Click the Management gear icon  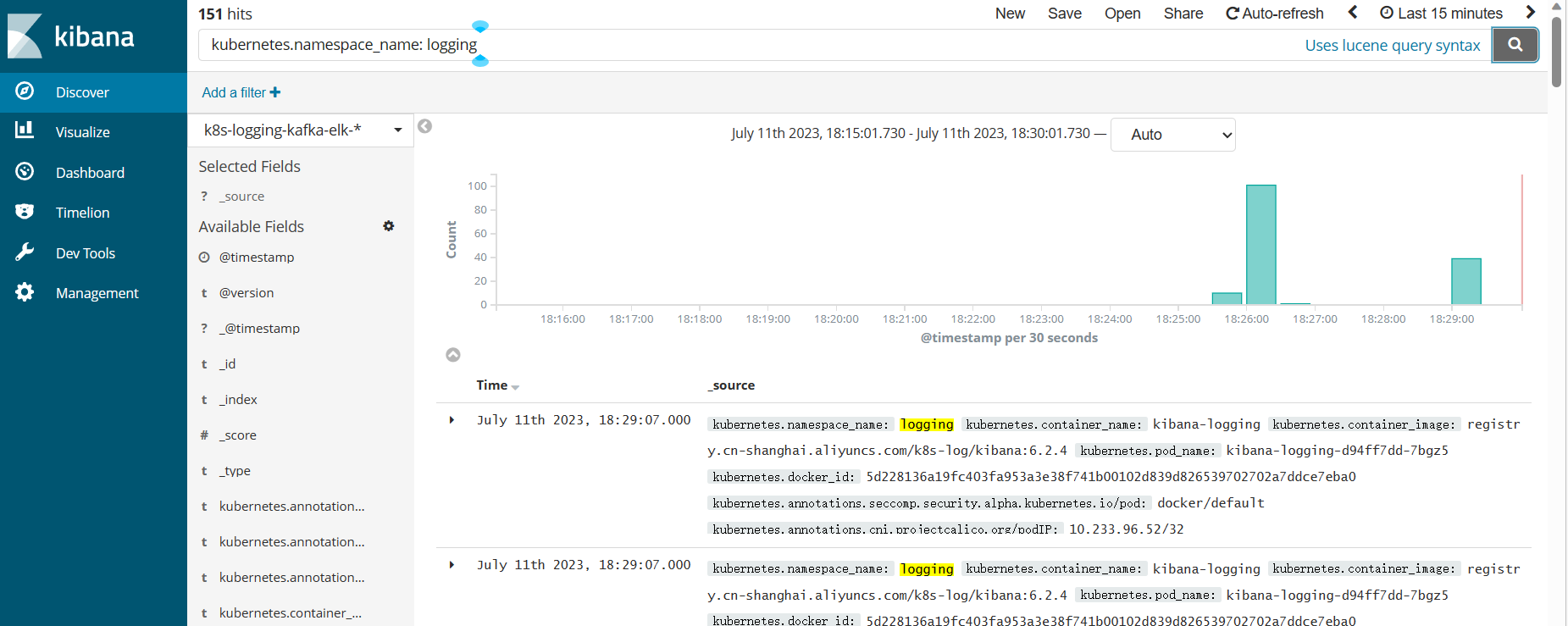25,292
